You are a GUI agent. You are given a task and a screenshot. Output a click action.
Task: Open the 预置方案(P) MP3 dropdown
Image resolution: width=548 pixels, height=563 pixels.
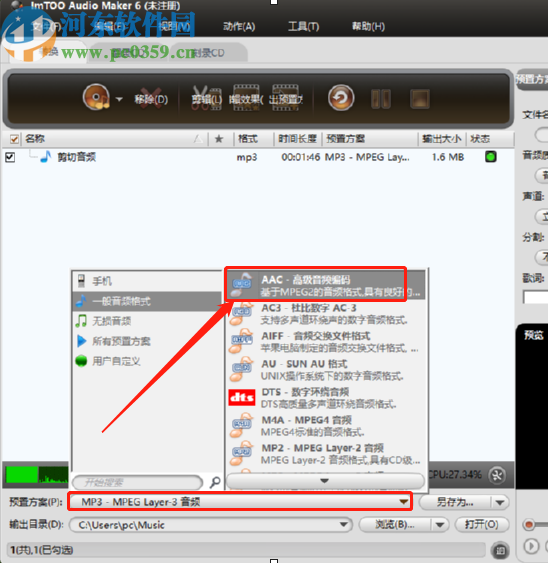[x=240, y=502]
